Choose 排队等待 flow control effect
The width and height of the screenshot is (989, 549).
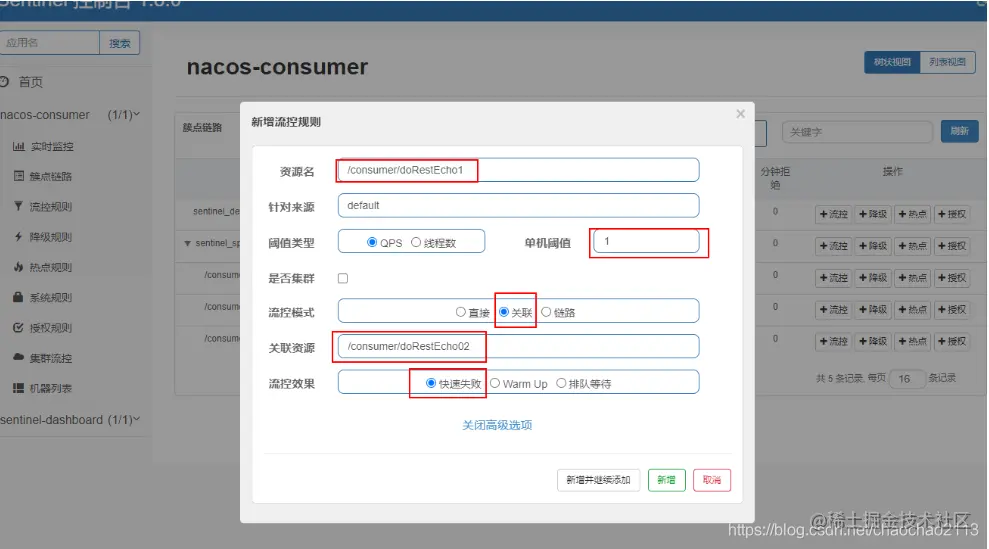click(561, 383)
